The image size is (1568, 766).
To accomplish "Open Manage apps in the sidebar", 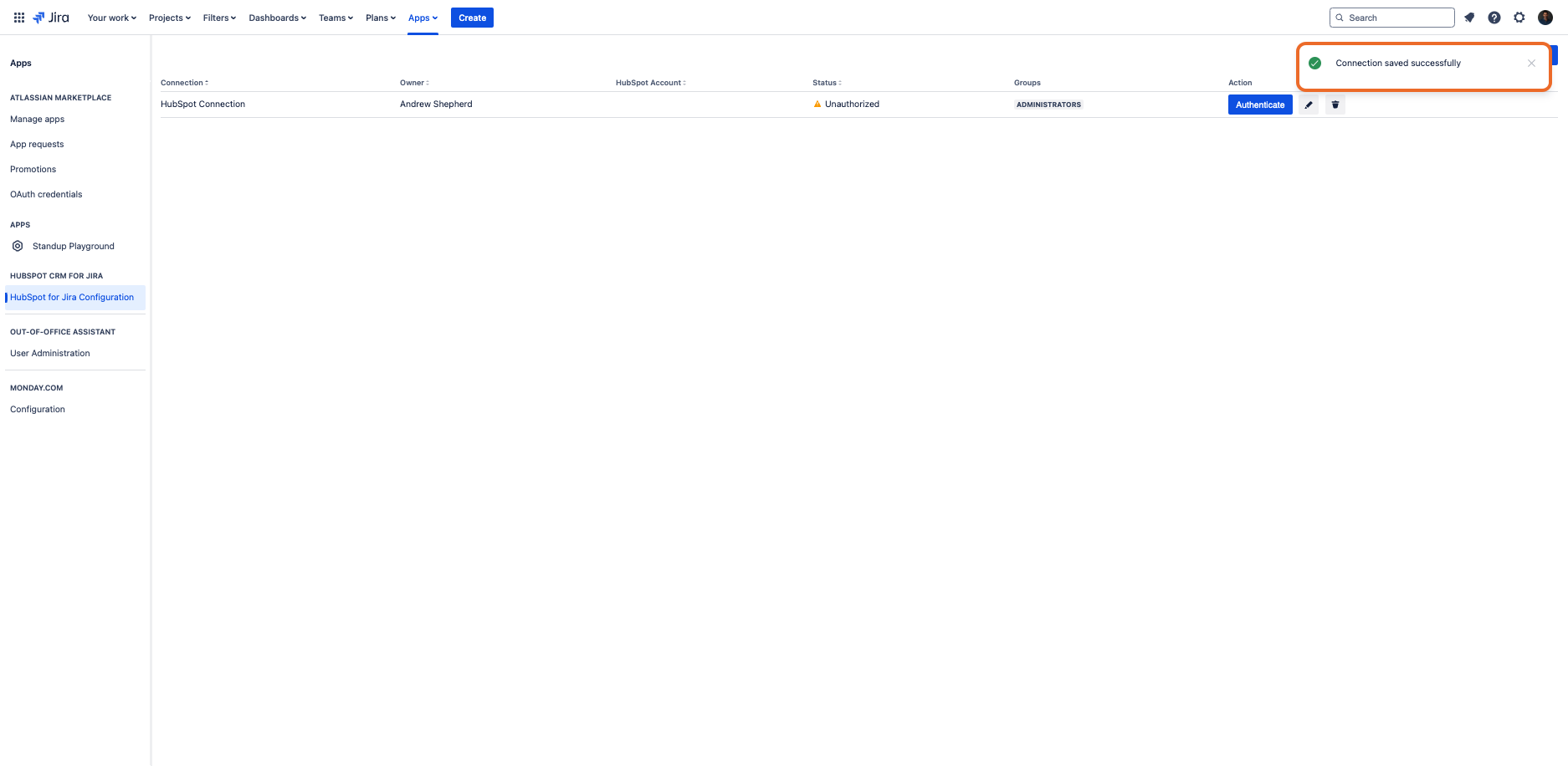I will tap(38, 120).
